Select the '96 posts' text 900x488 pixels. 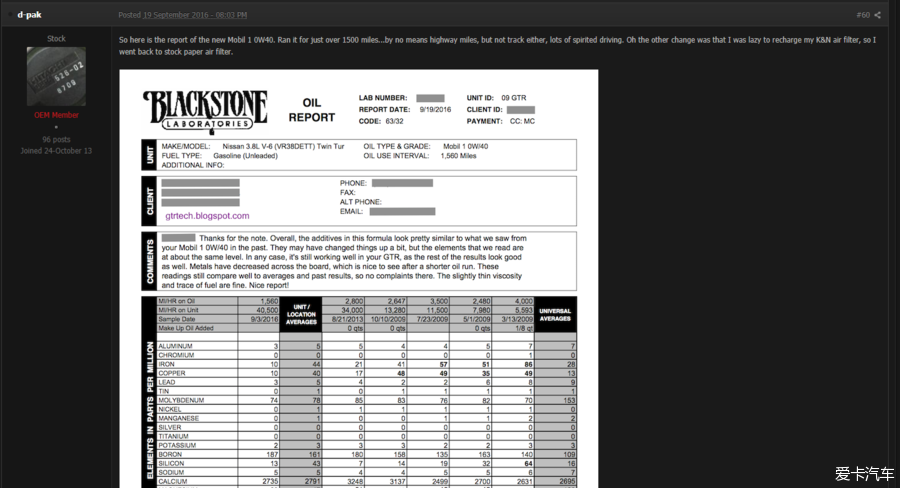tap(56, 140)
